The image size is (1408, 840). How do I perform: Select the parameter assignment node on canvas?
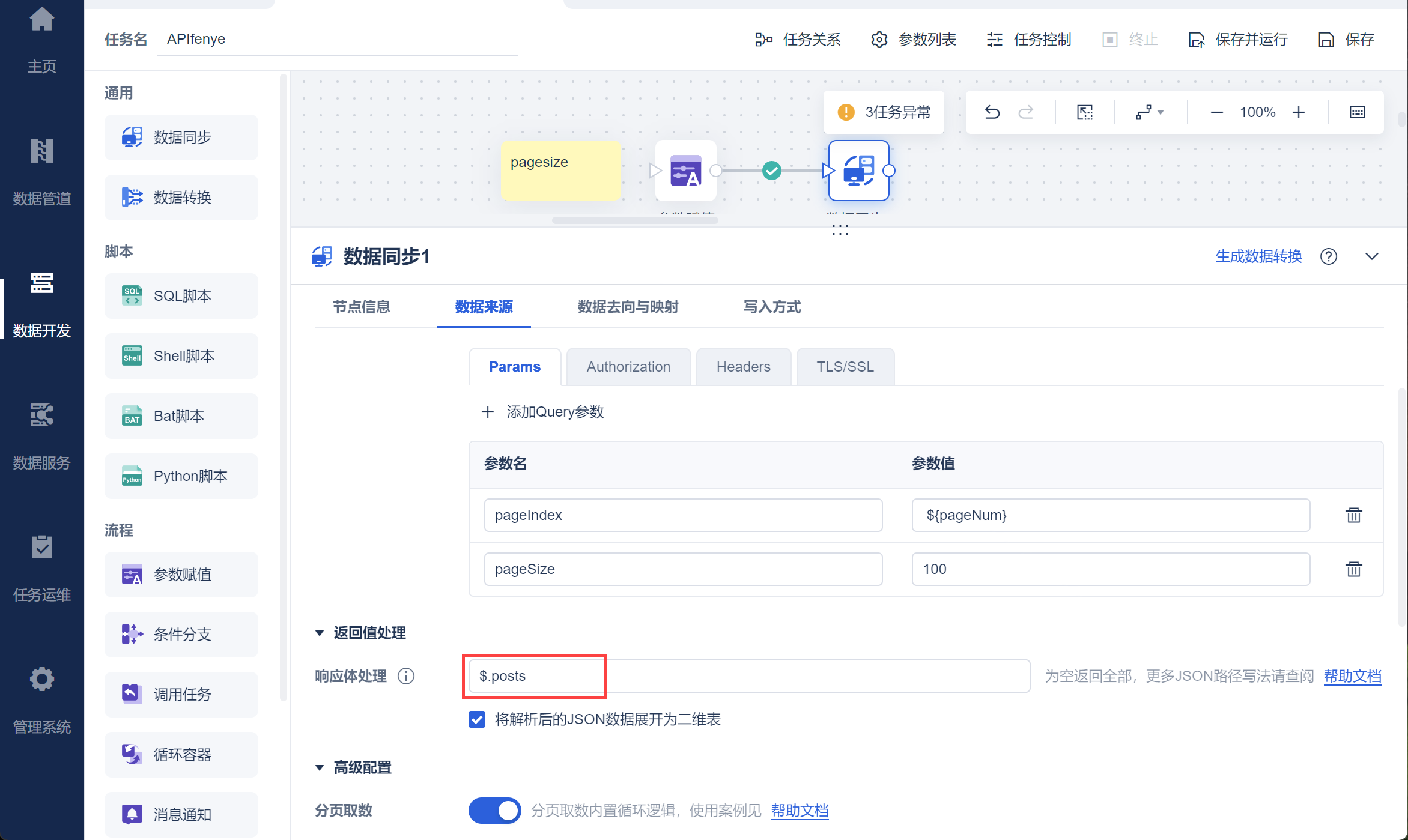[x=685, y=171]
